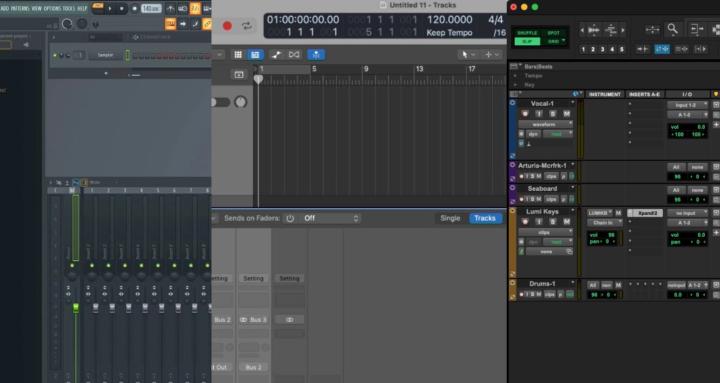Image resolution: width=720 pixels, height=383 pixels.
Task: Click the Play button in FL Studio transport
Action: [110, 8]
